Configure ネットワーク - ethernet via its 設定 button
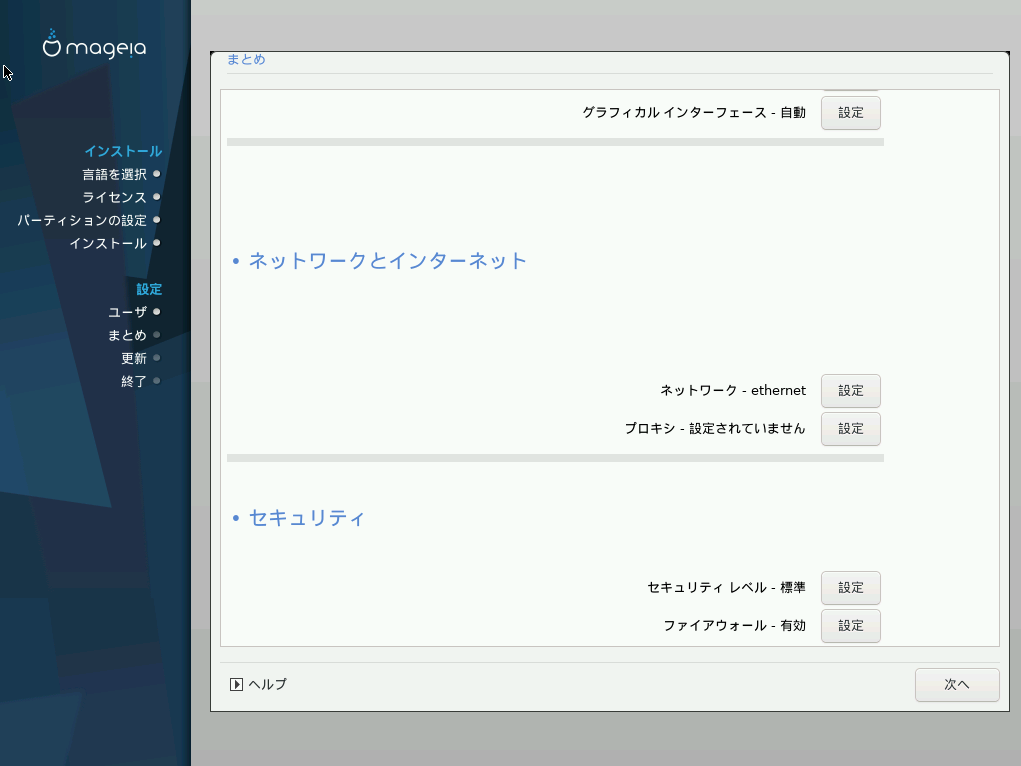The height and width of the screenshot is (766, 1021). tap(850, 391)
